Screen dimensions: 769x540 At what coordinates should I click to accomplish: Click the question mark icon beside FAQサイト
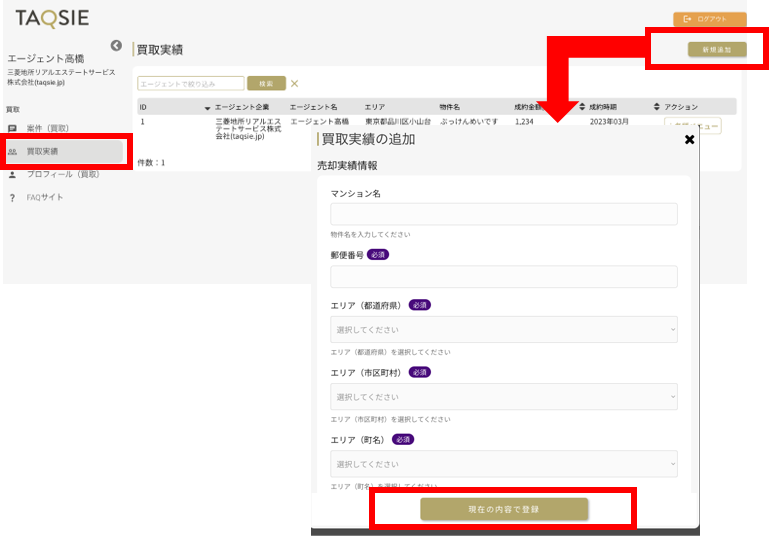coord(13,198)
